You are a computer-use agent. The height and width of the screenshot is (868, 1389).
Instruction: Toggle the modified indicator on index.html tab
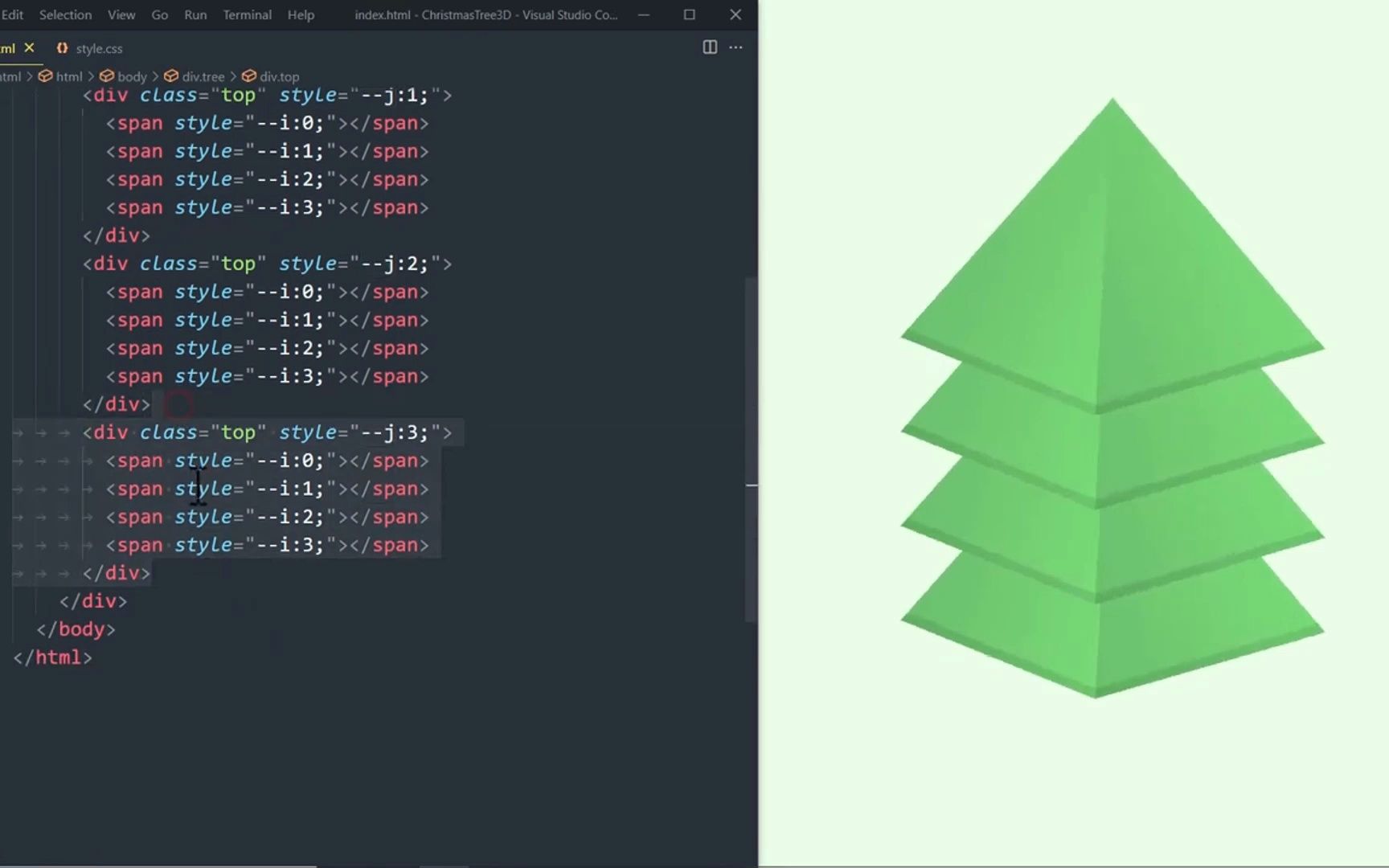tap(30, 47)
